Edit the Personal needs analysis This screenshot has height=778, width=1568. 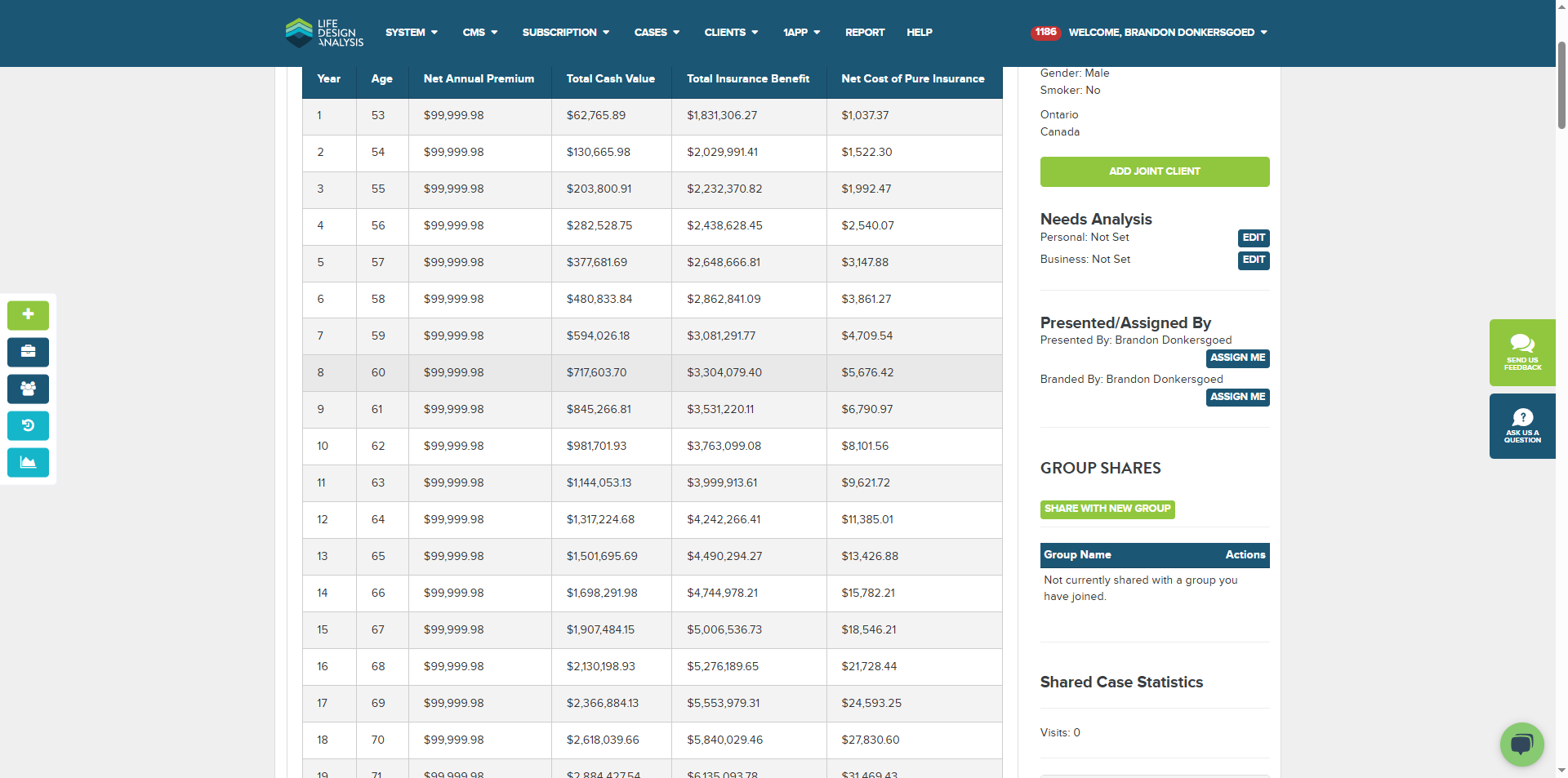(x=1254, y=238)
